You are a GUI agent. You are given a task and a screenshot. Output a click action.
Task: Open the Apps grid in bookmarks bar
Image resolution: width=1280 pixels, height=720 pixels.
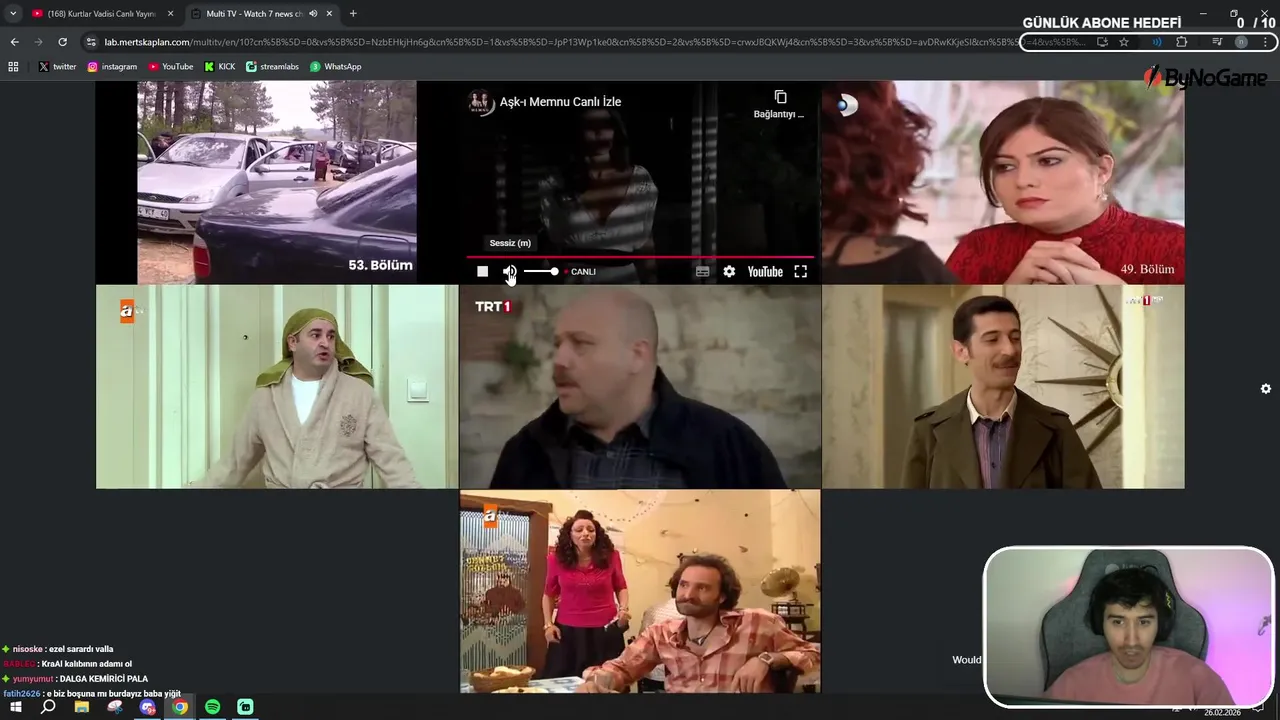[x=13, y=66]
